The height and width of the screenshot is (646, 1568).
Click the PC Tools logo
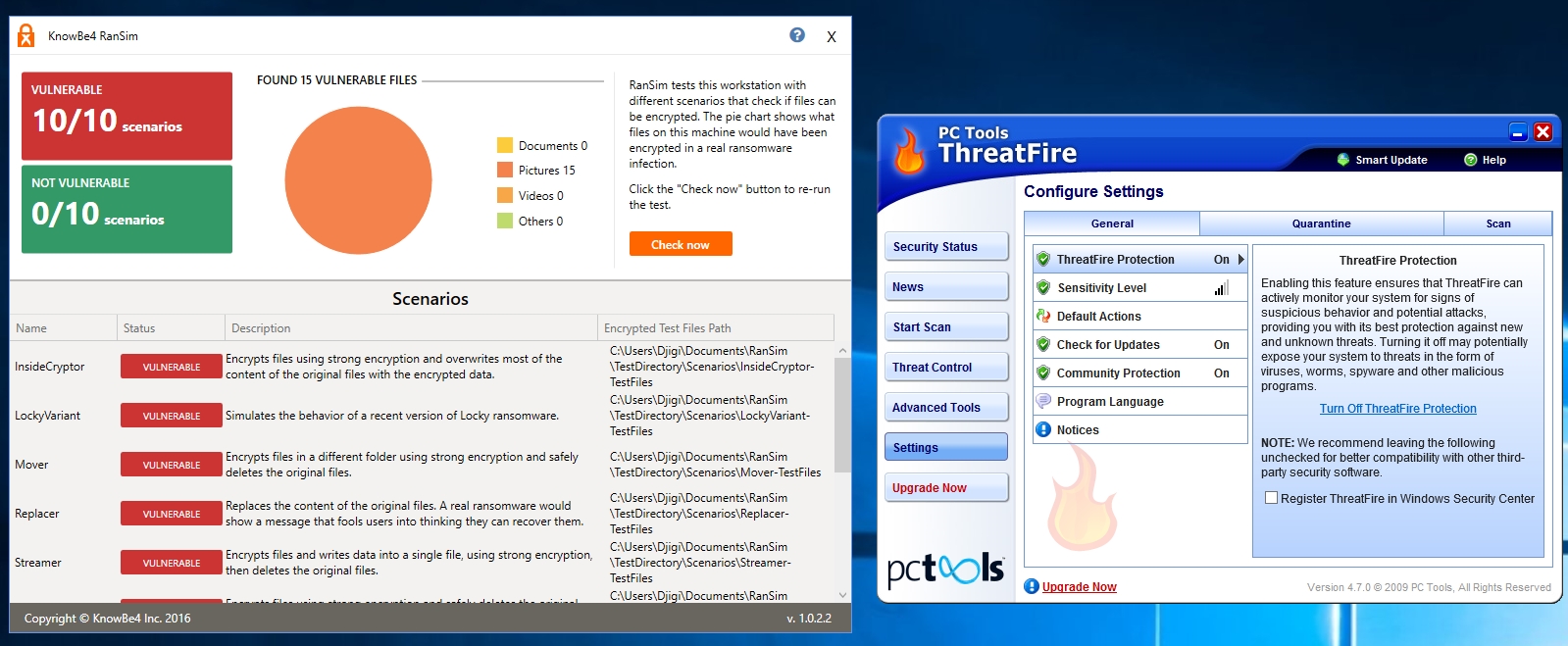(x=945, y=569)
